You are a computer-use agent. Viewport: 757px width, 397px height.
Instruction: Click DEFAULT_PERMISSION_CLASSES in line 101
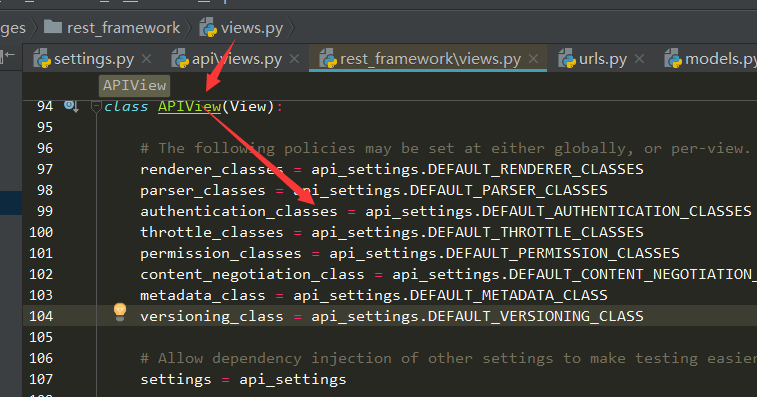(x=563, y=254)
